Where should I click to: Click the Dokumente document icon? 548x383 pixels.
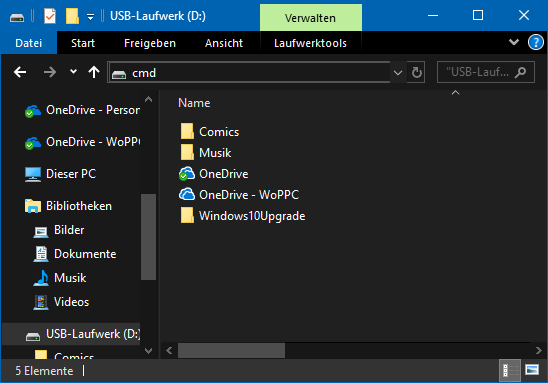pyautogui.click(x=41, y=254)
